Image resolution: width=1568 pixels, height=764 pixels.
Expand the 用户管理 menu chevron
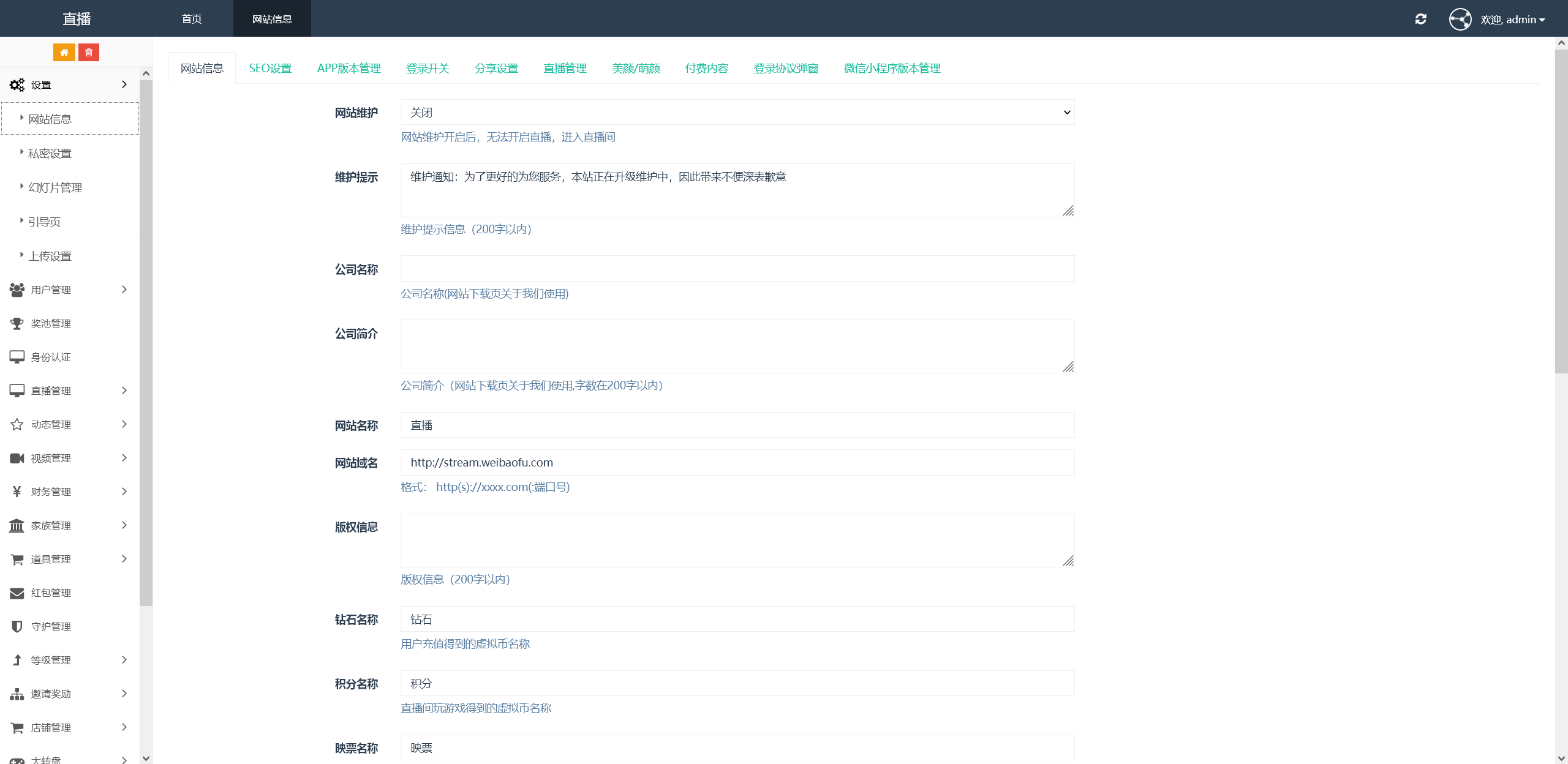click(x=124, y=290)
